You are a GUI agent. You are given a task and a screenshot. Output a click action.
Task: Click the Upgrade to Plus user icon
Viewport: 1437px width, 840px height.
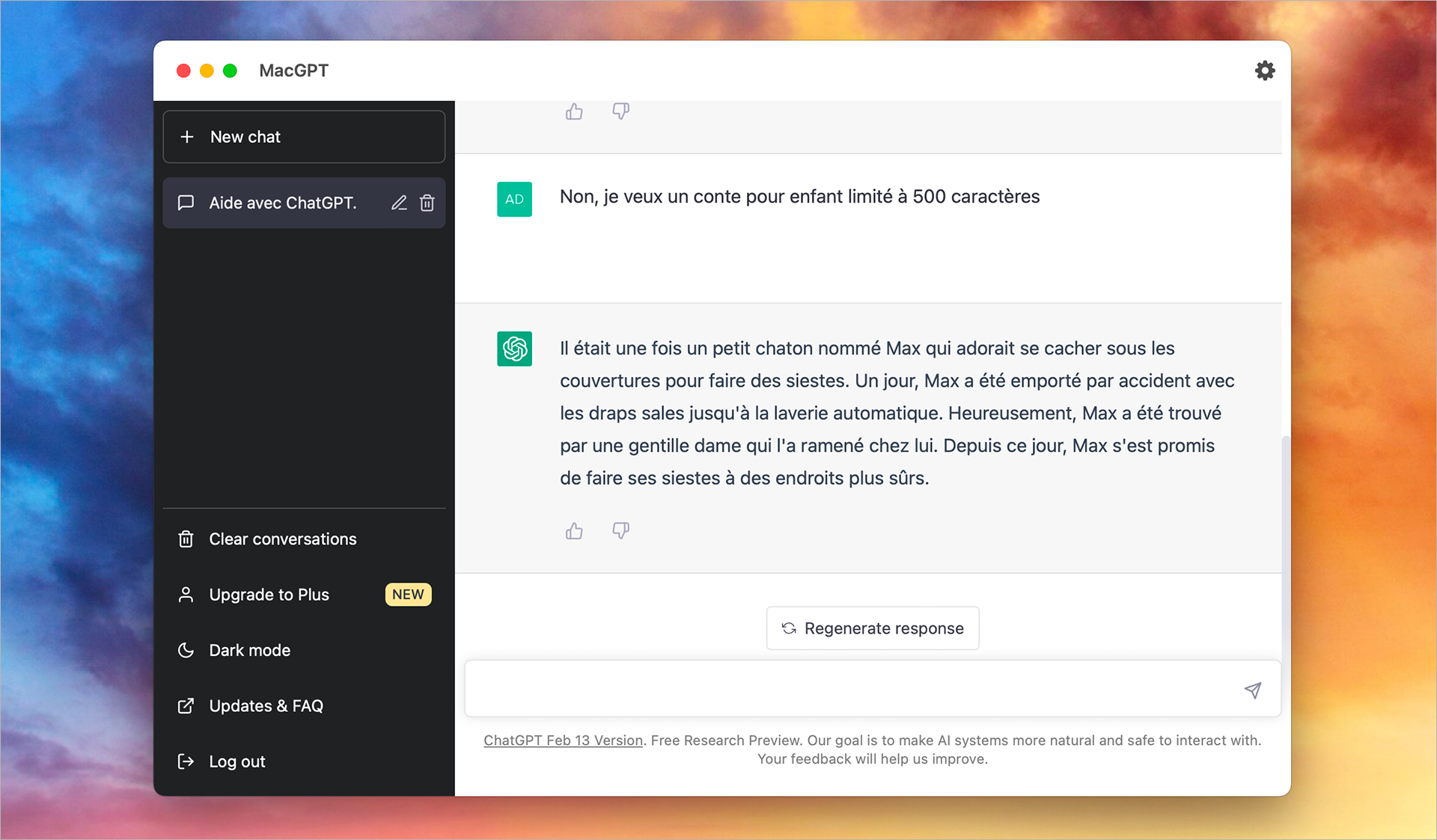186,595
